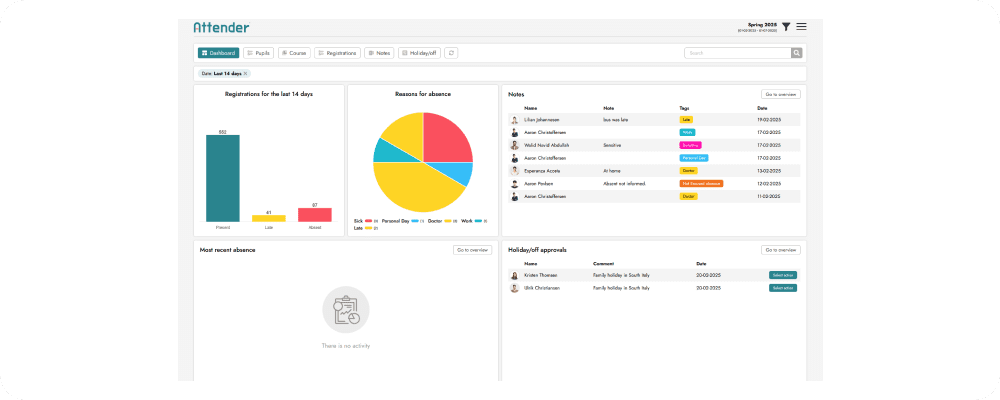This screenshot has height=400, width=1000.
Task: Open the Holiday/off tab
Action: click(x=418, y=53)
